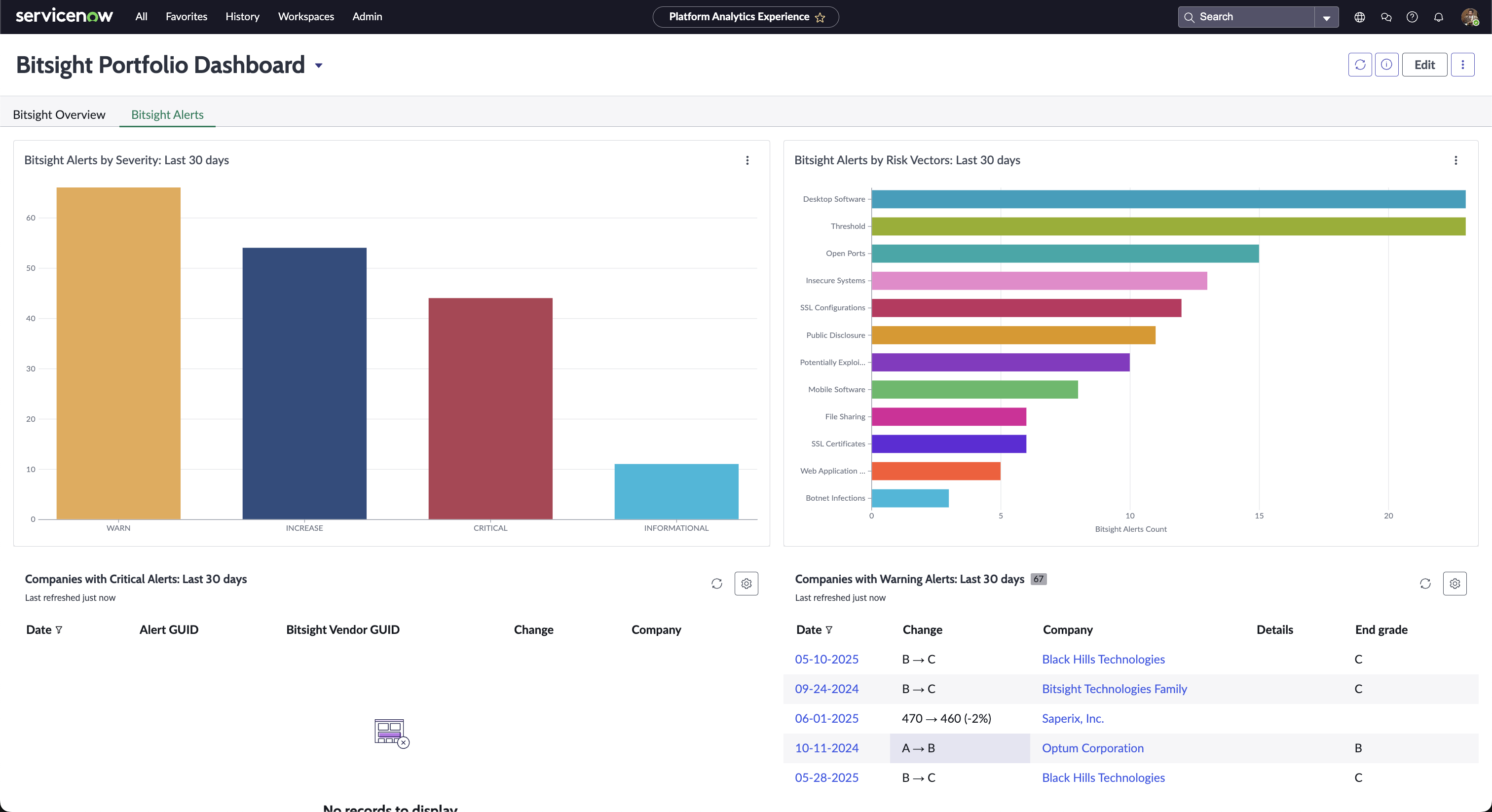Open the chat conversations icon

pyautogui.click(x=1386, y=17)
